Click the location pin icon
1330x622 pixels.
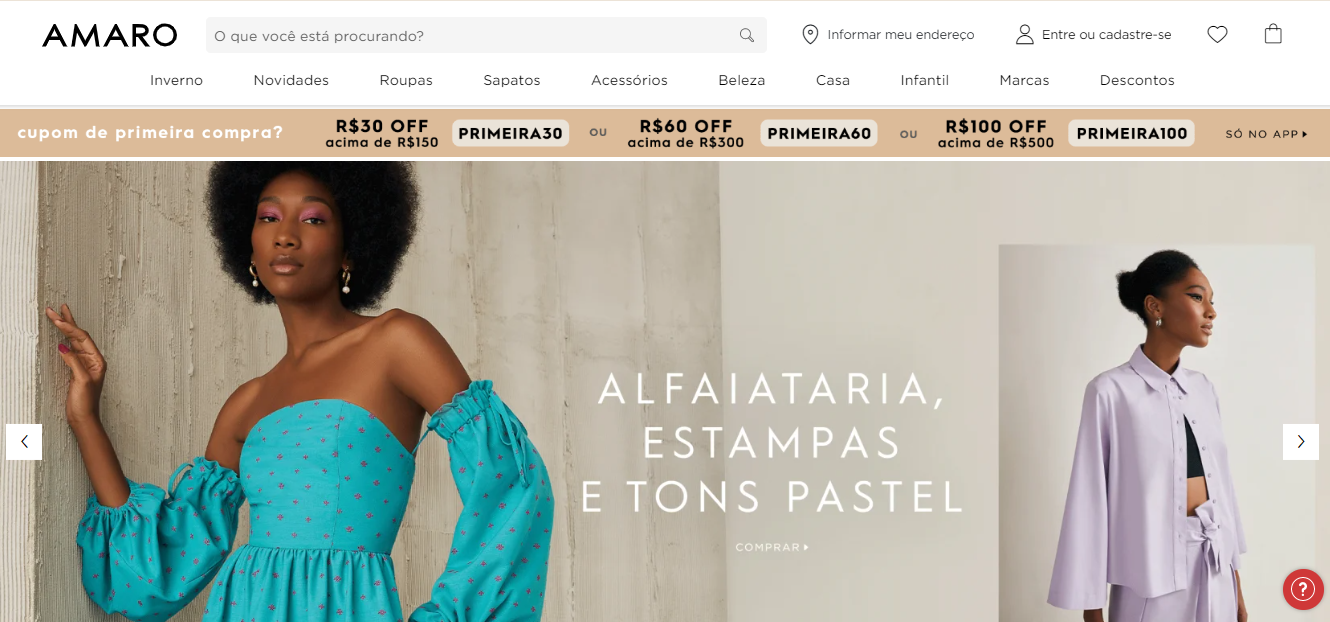(x=810, y=35)
